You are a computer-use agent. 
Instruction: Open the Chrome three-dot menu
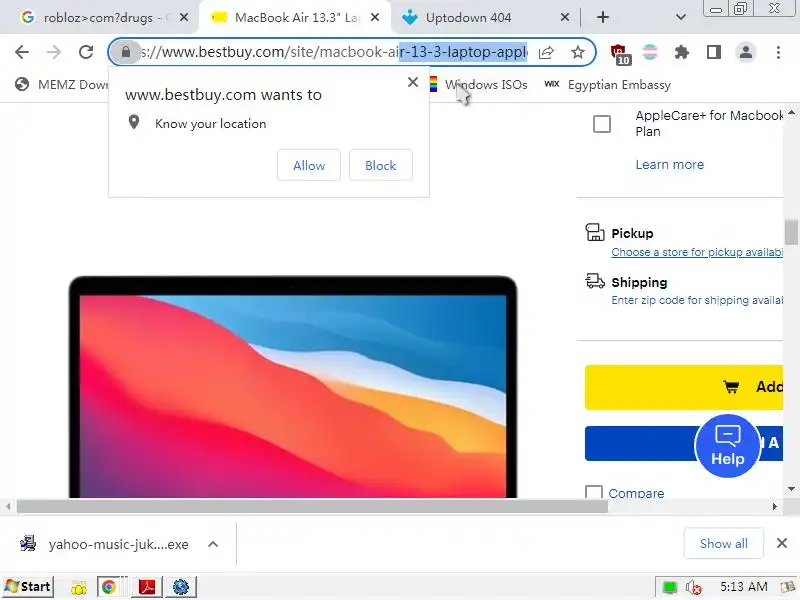778,52
